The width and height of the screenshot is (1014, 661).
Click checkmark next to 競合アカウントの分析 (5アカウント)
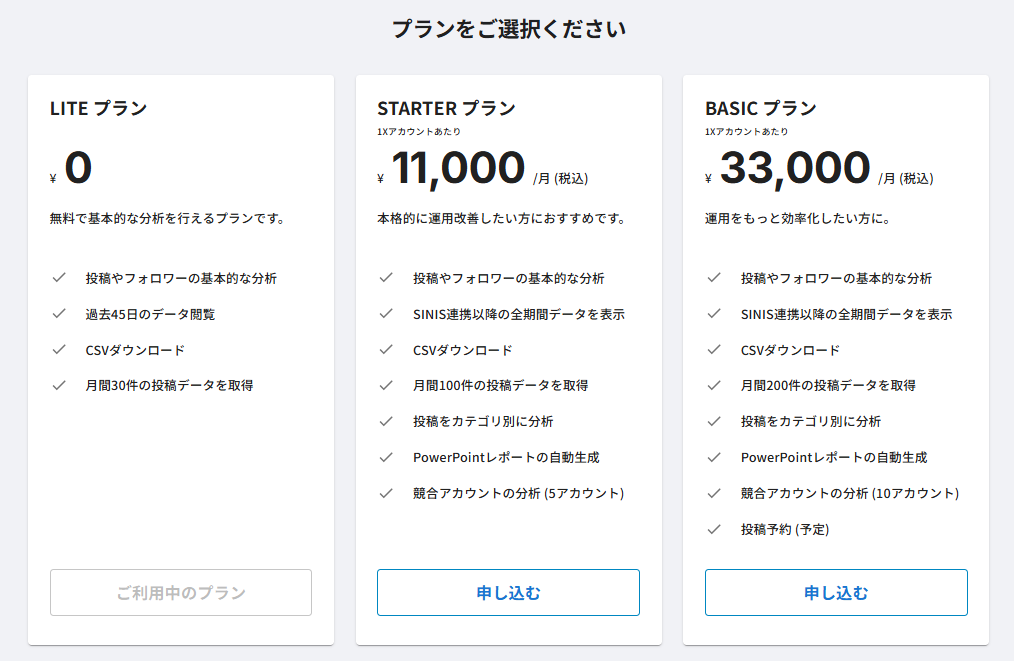coord(386,493)
